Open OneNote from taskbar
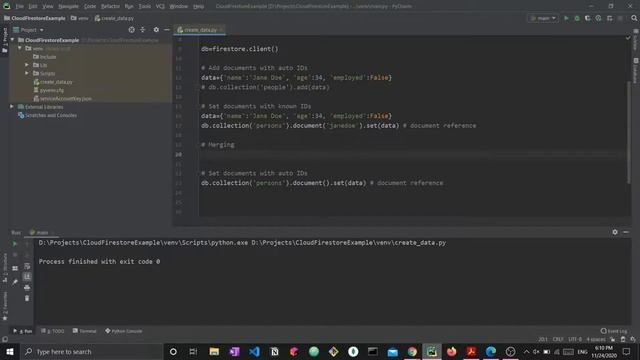Image resolution: width=640 pixels, height=360 pixels. 234,351
